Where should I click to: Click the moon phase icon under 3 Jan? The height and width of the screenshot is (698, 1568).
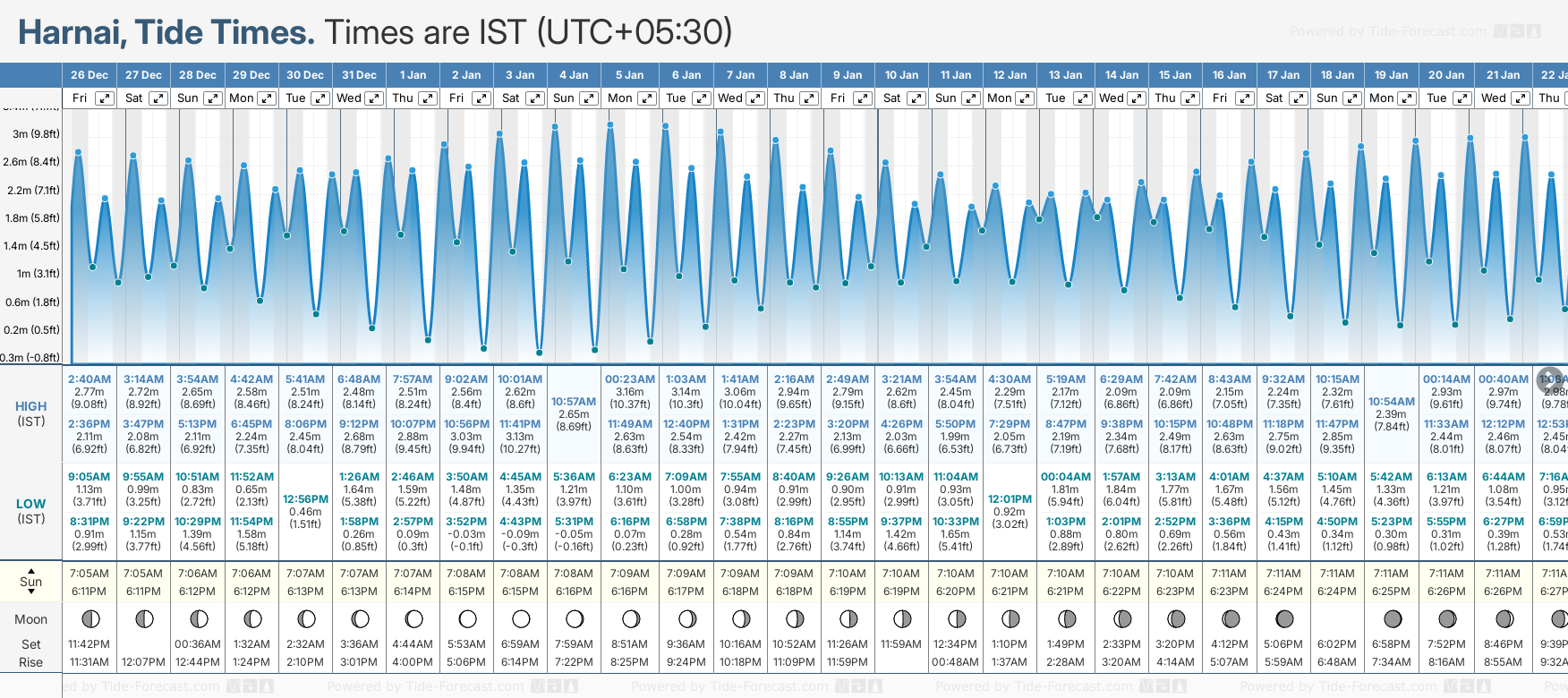coord(521,618)
